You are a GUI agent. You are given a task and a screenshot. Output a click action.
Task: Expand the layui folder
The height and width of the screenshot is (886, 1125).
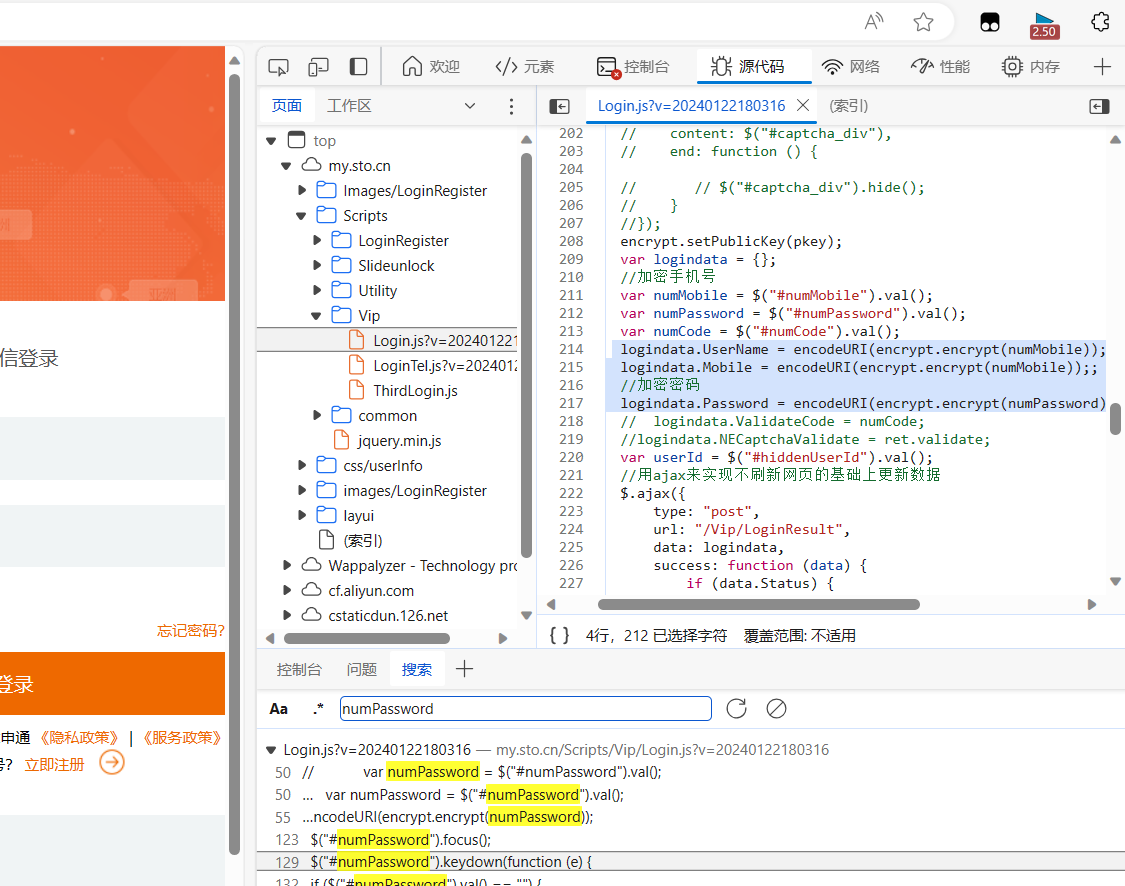(302, 515)
